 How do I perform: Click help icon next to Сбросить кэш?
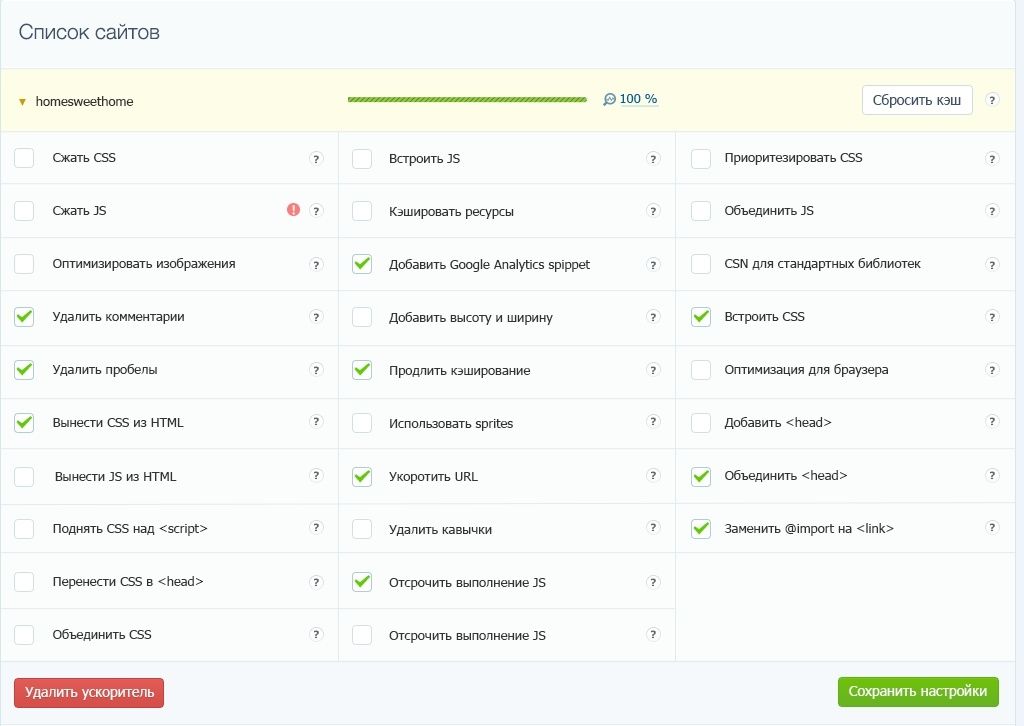tap(992, 100)
